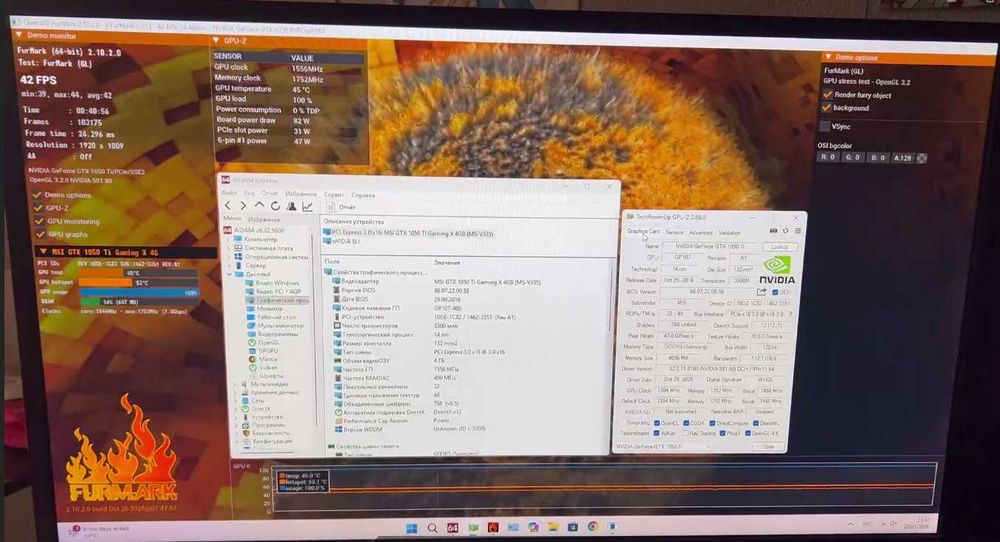Enable the VSync checkbox

pyautogui.click(x=825, y=126)
